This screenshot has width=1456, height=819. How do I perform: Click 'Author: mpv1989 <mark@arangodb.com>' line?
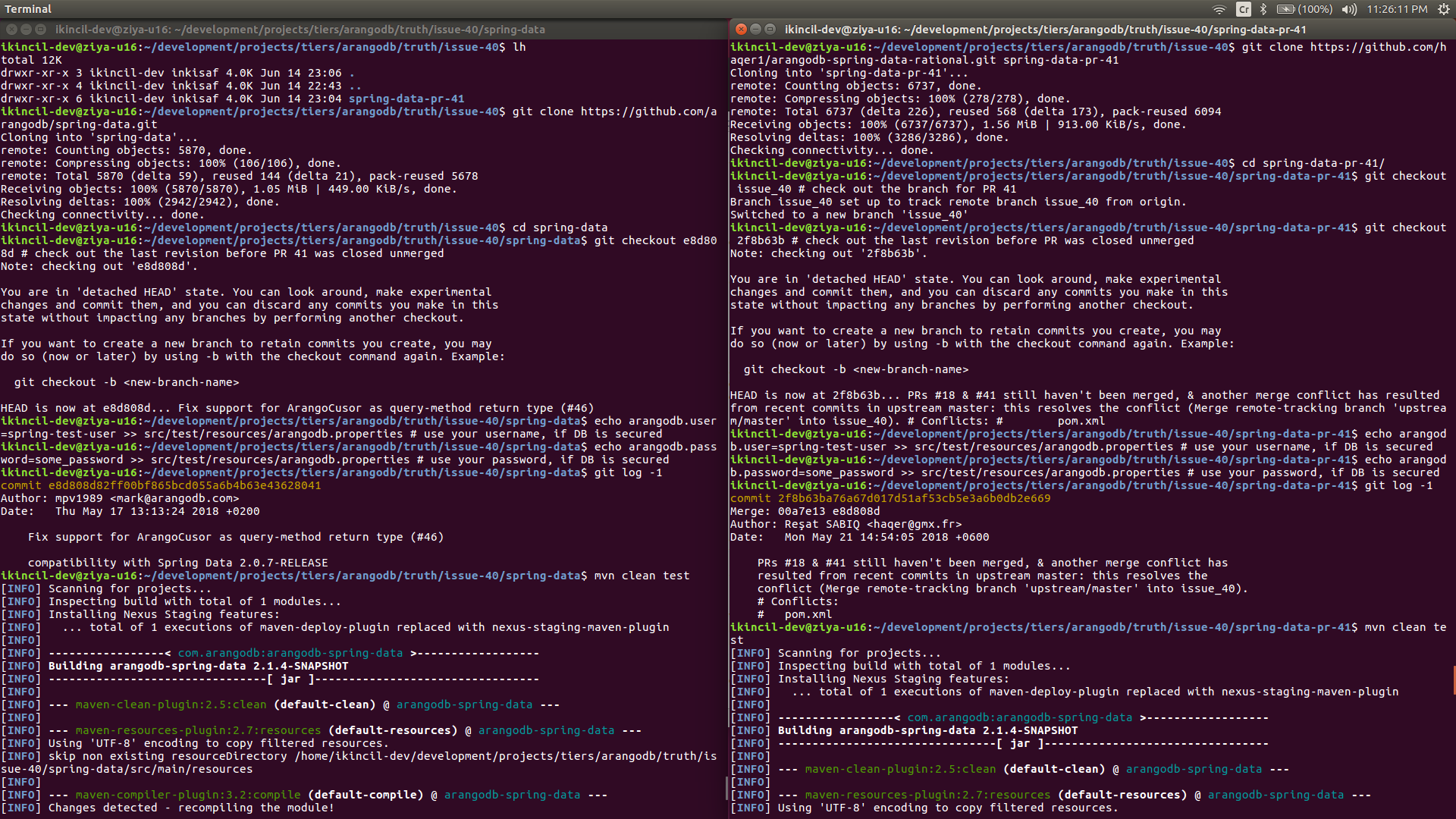point(120,498)
